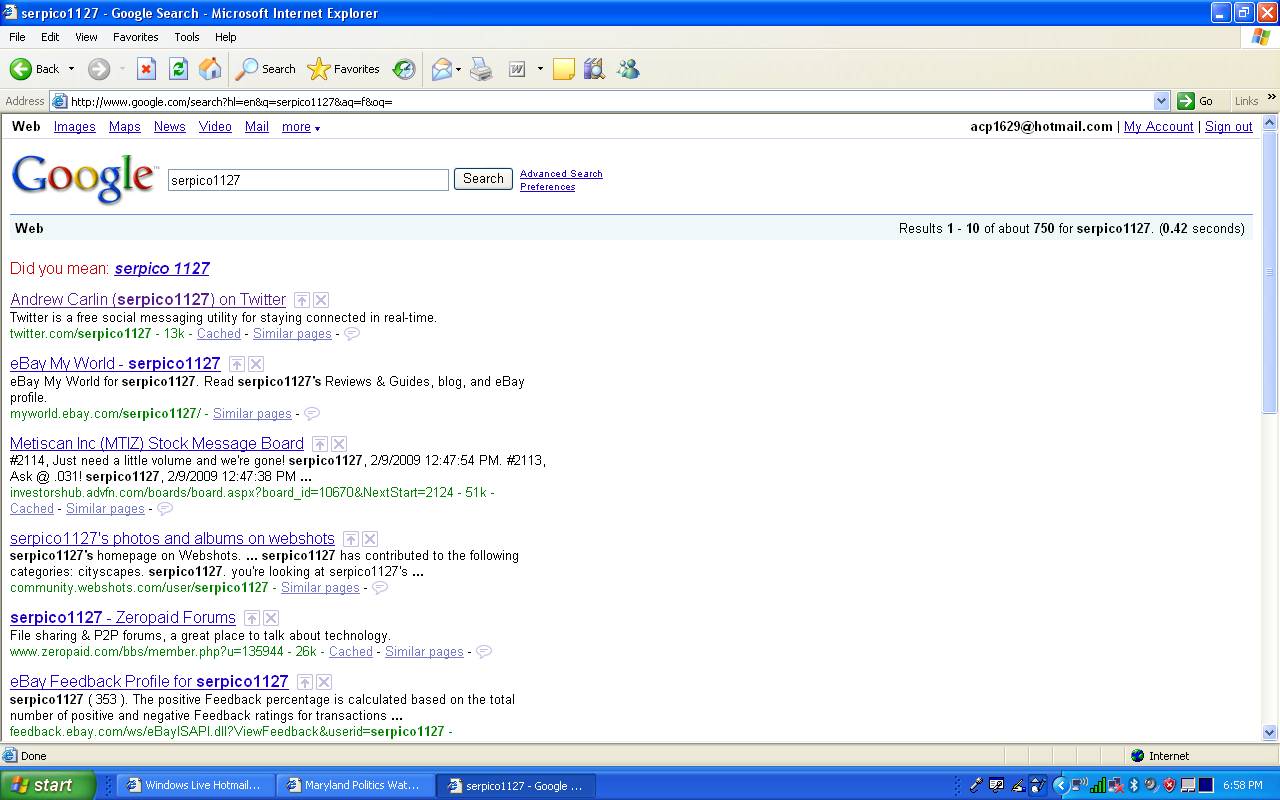Switch to Maryland Politics Watch taskbar window
This screenshot has height=800, width=1280.
click(354, 786)
